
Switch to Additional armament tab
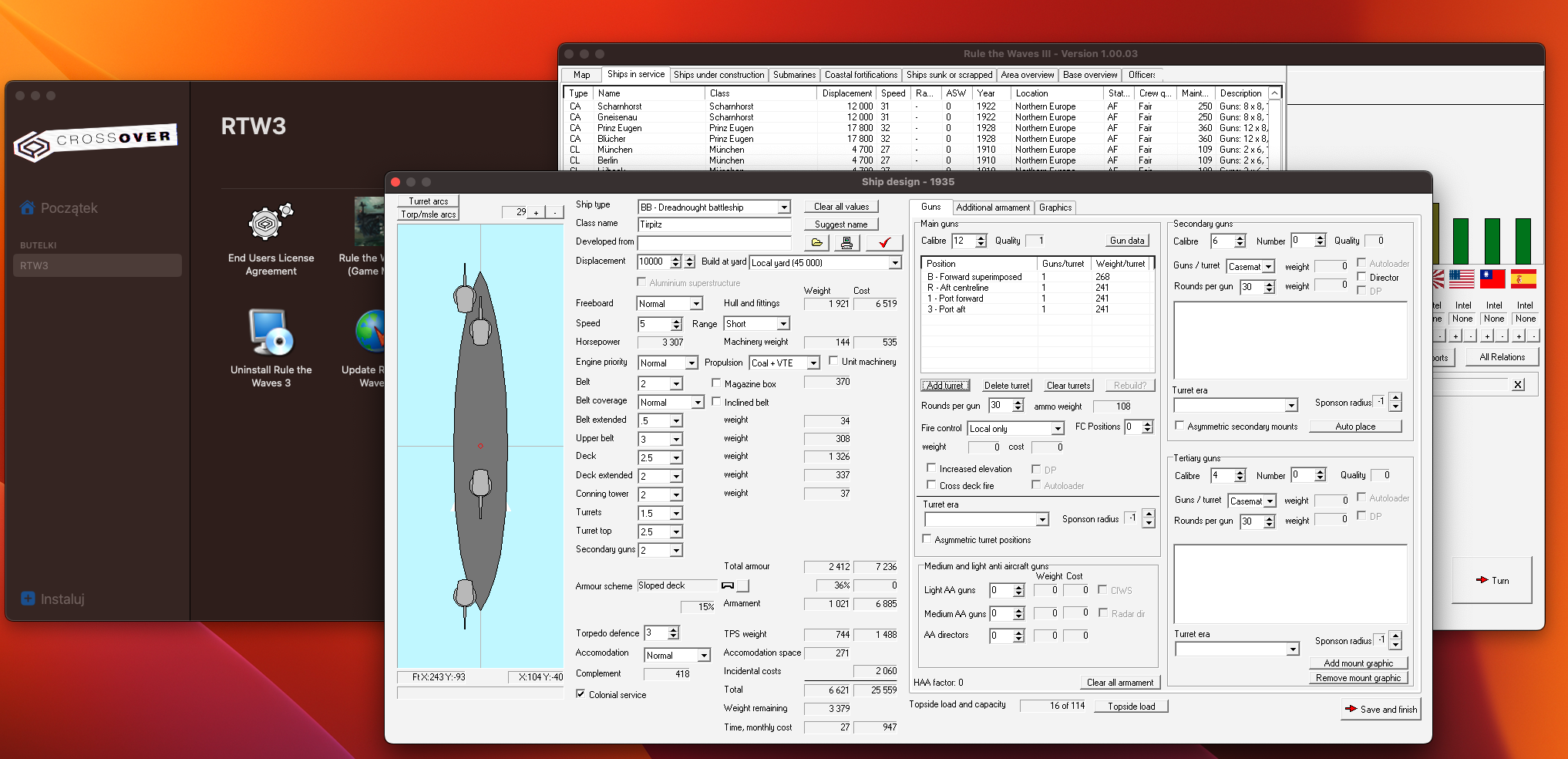point(993,207)
